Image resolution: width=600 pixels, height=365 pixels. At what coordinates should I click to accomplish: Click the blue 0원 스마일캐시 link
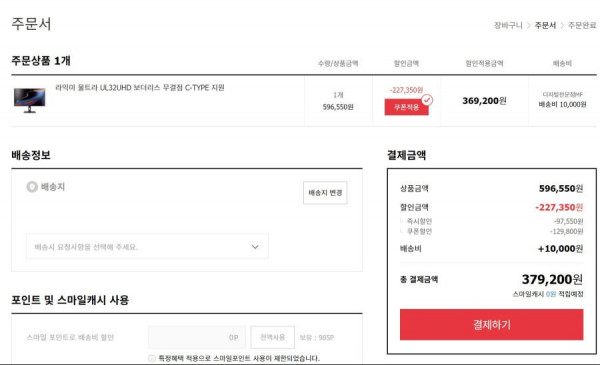coord(551,294)
